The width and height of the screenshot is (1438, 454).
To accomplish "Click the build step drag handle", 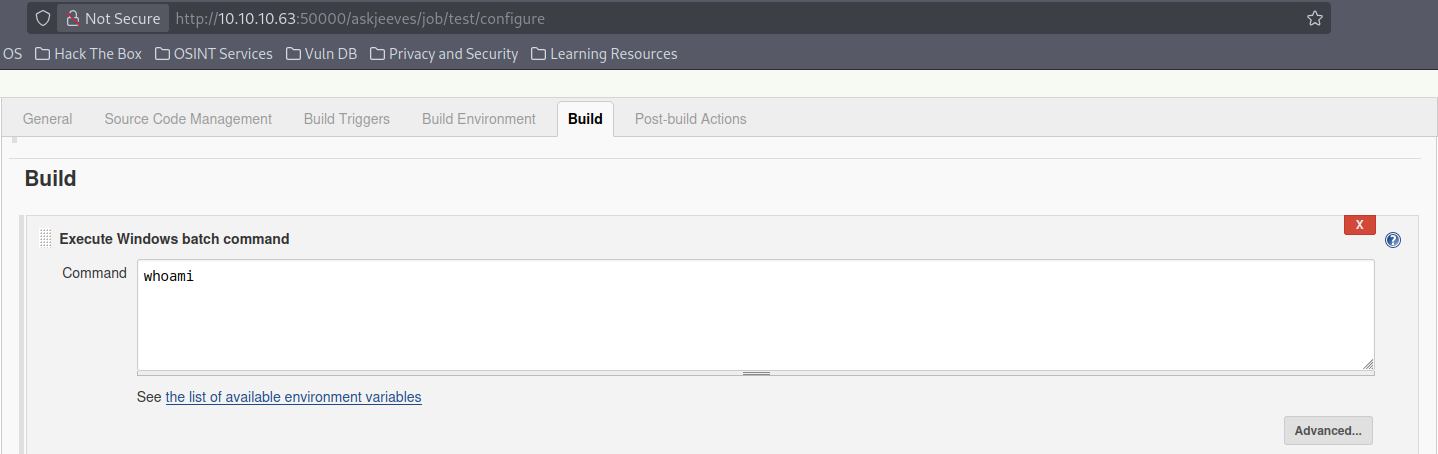I will tap(45, 239).
